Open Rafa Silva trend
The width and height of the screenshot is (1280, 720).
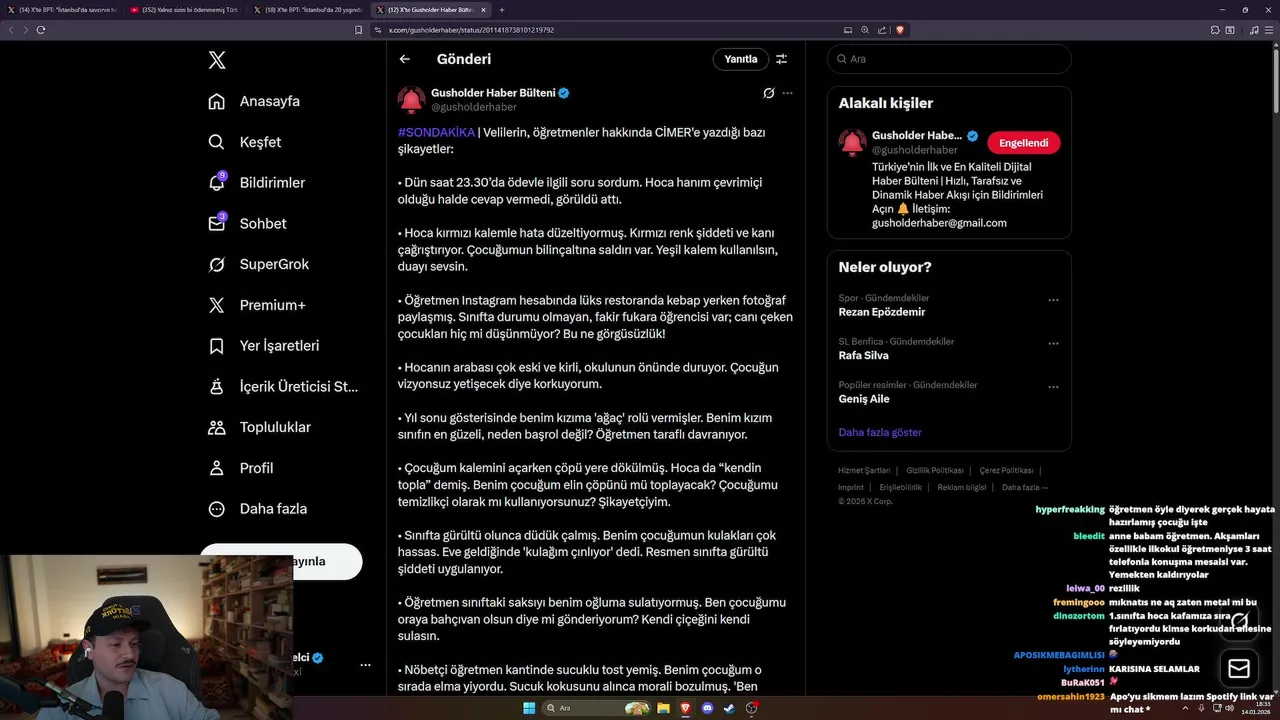tap(864, 355)
